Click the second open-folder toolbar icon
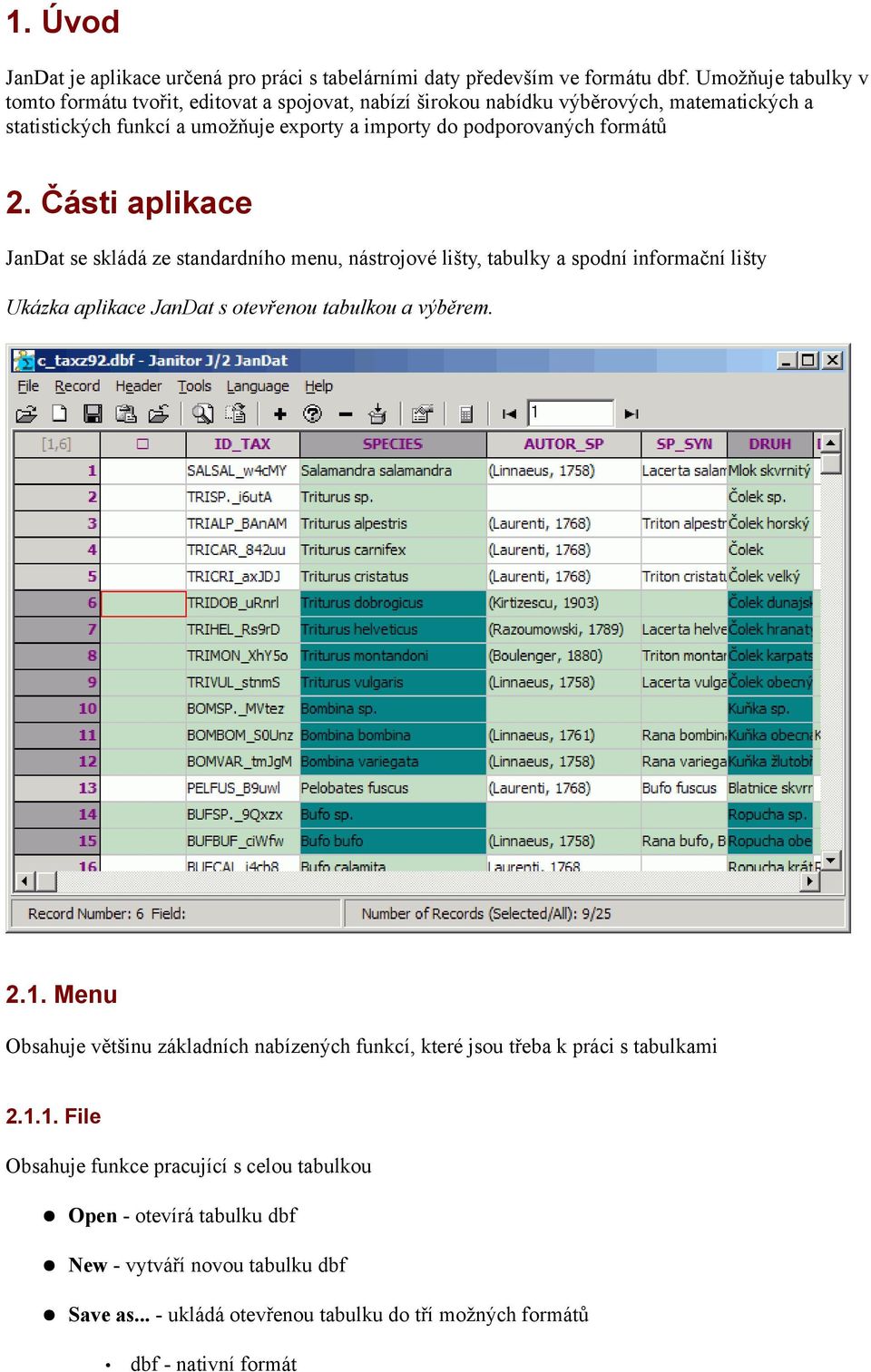Viewport: 871px width, 1372px height. point(159,414)
